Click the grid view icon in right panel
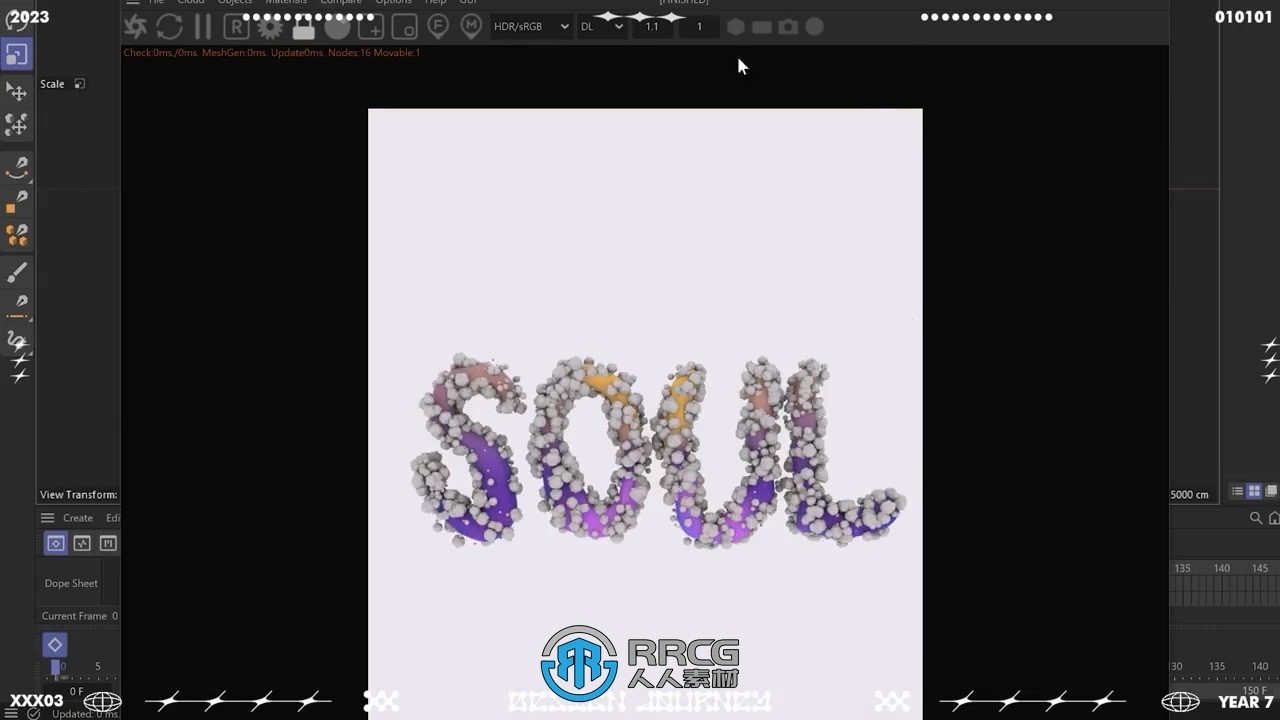The height and width of the screenshot is (720, 1280). tap(1254, 491)
